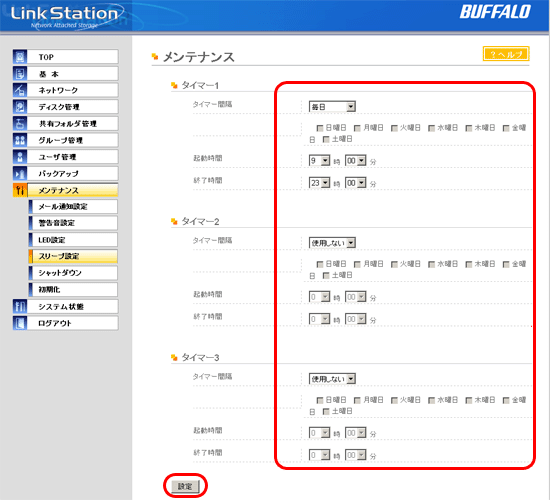This screenshot has width=550, height=500.
Task: Click the グループ管理 group icon
Action: pos(20,140)
